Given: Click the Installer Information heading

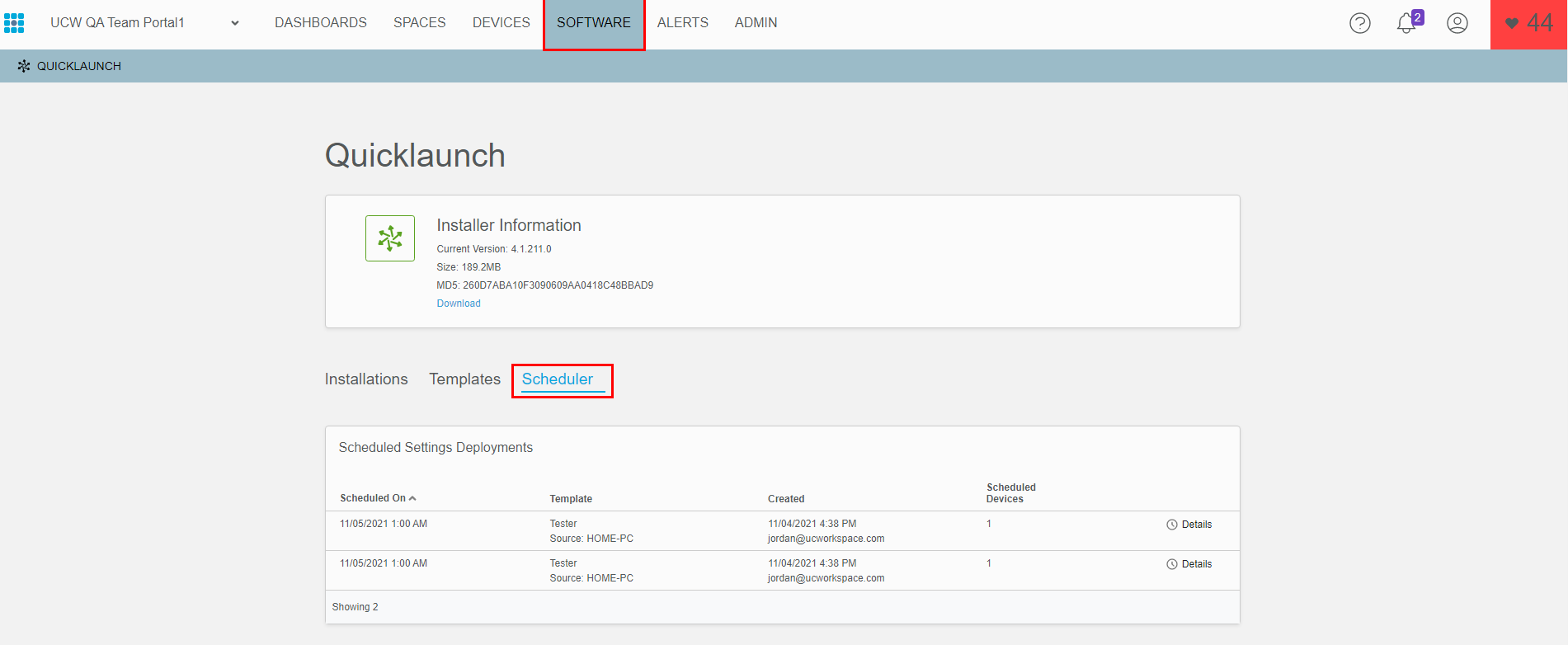Looking at the screenshot, I should [509, 225].
